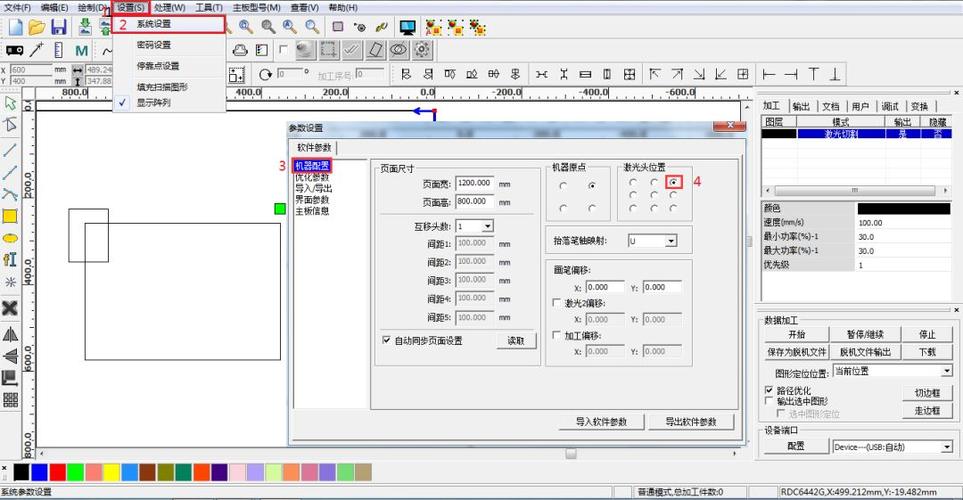
Task: Click the 开始 button
Action: pos(797,334)
